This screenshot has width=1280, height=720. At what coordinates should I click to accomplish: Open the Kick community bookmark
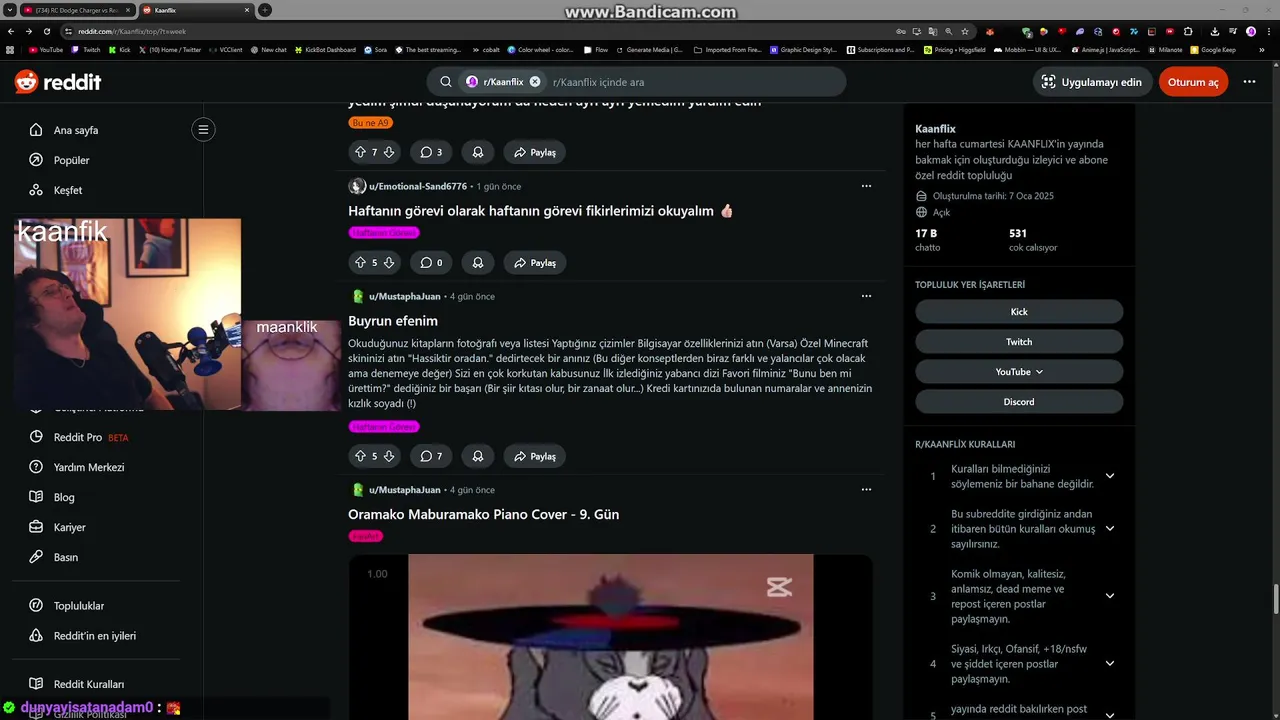[1019, 312]
